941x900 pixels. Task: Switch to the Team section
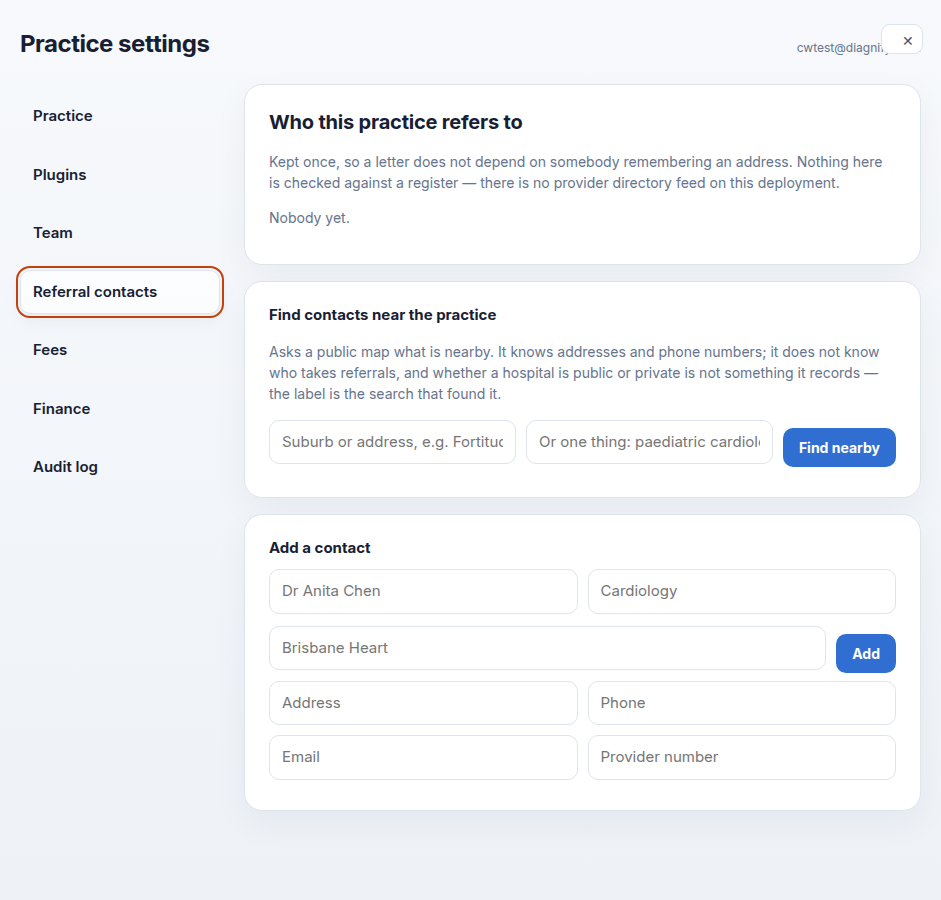tap(120, 233)
